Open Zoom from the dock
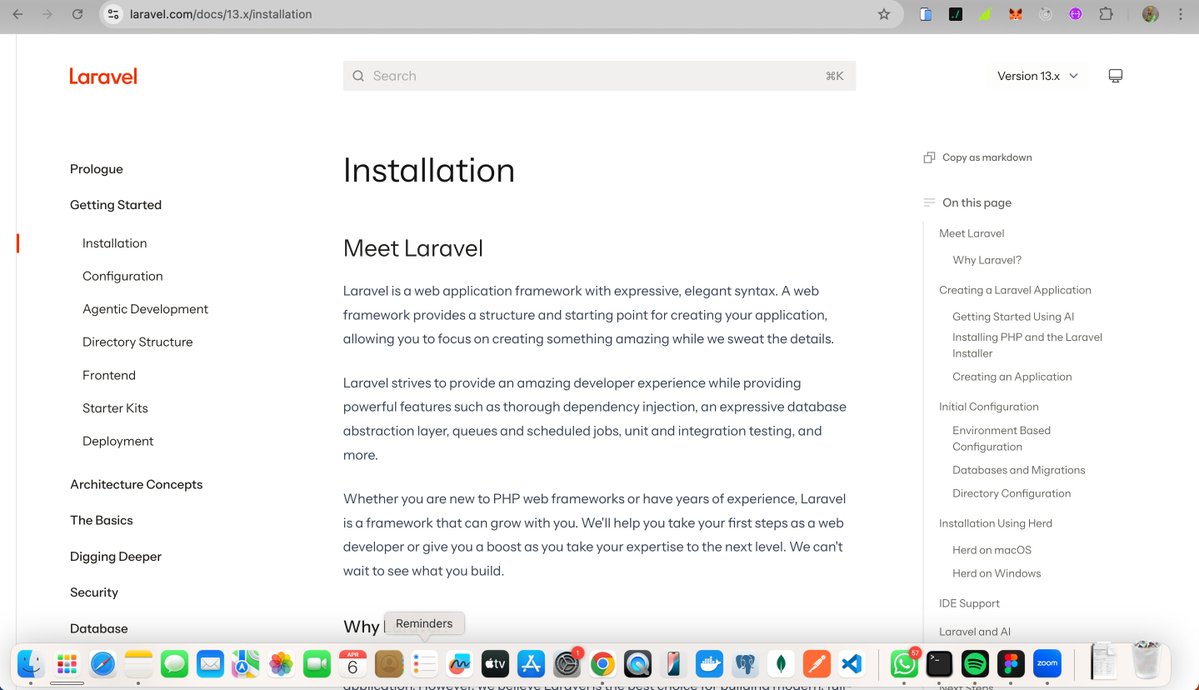 pyautogui.click(x=1047, y=664)
